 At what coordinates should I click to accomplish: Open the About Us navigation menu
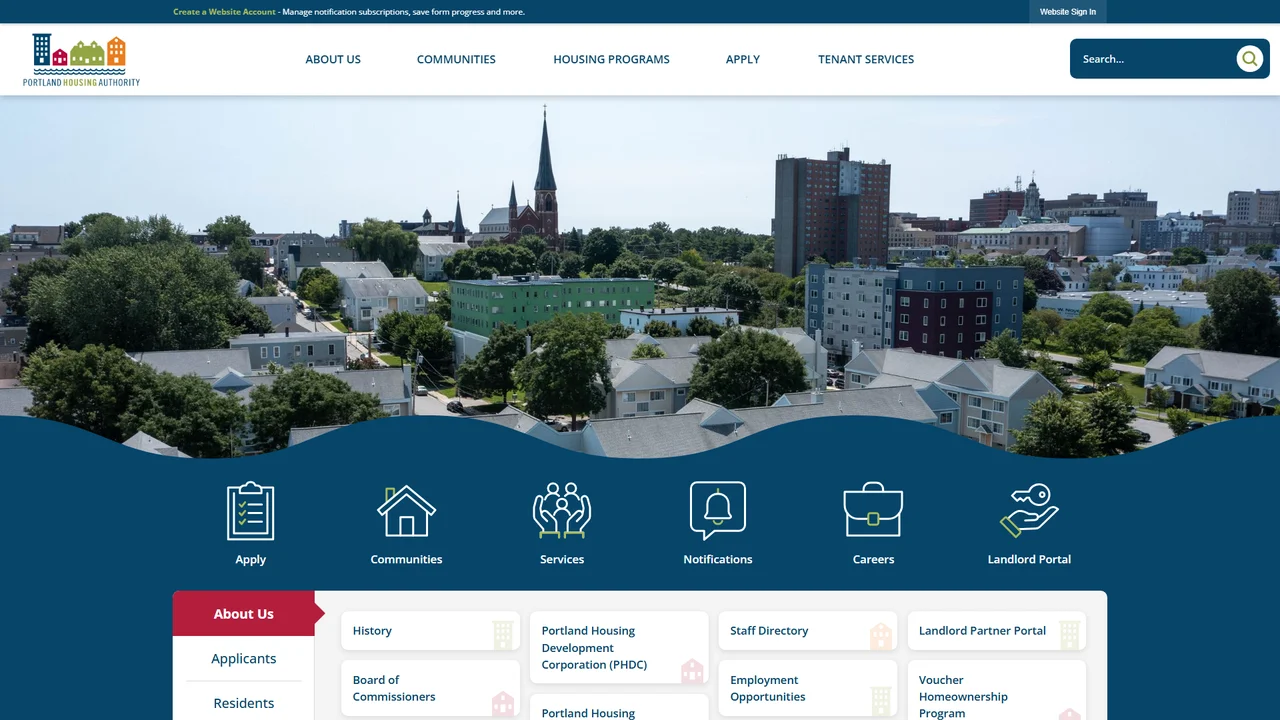[x=333, y=59]
